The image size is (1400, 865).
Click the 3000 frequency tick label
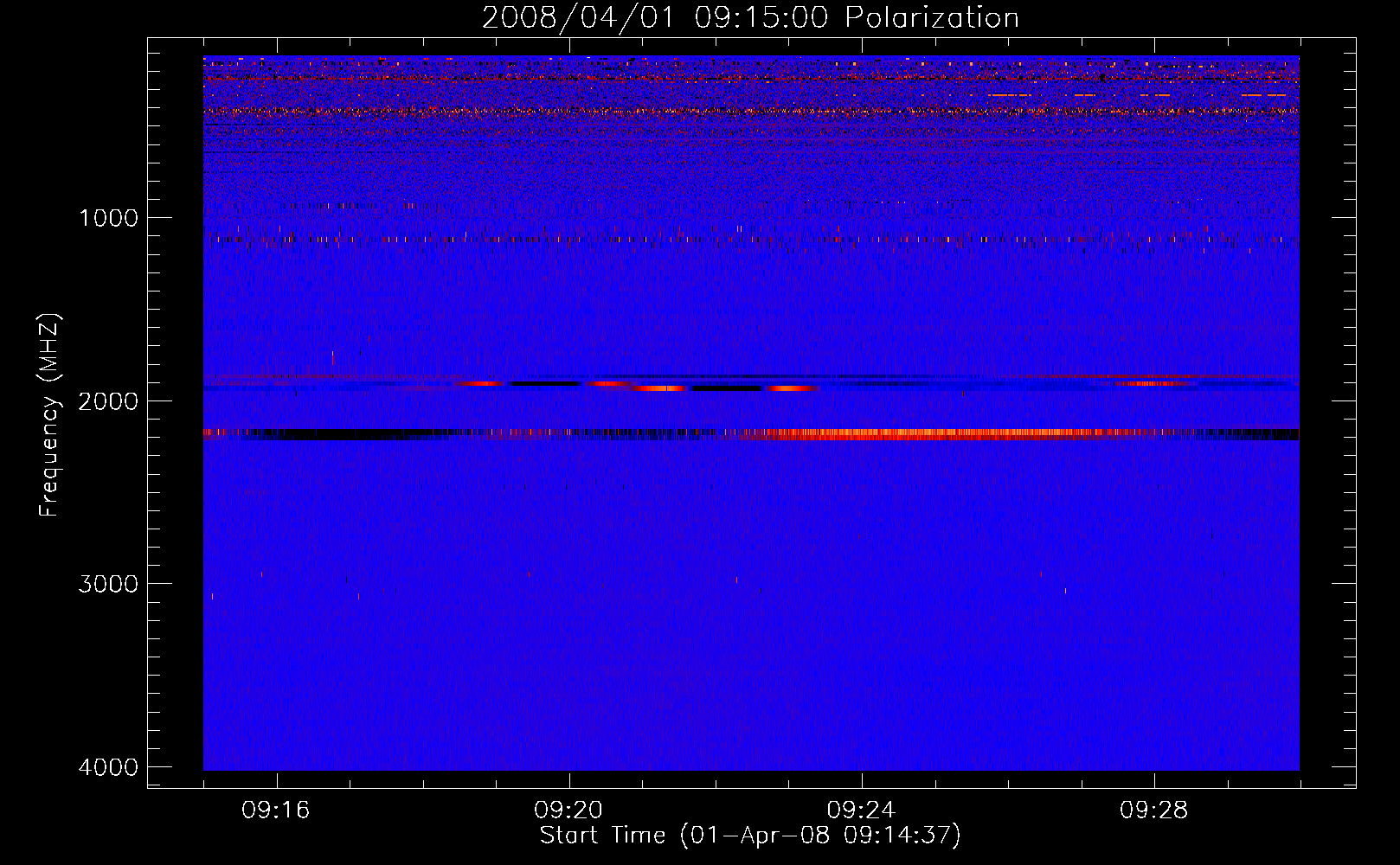108,584
